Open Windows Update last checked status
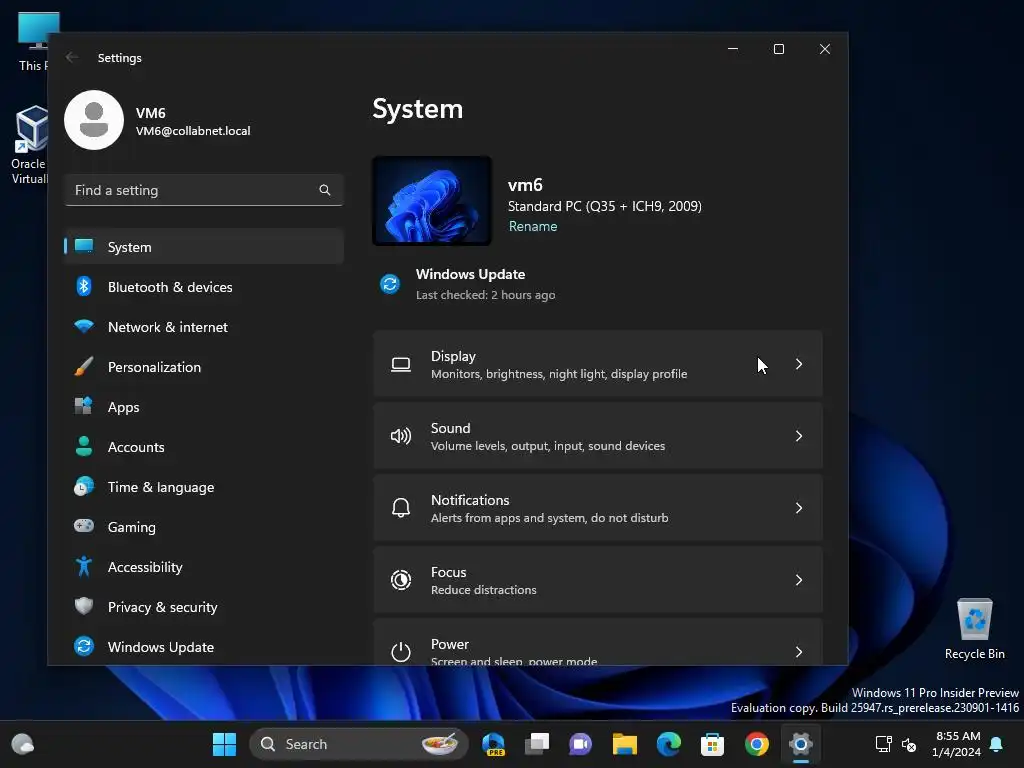Viewport: 1024px width, 768px height. 485,295
